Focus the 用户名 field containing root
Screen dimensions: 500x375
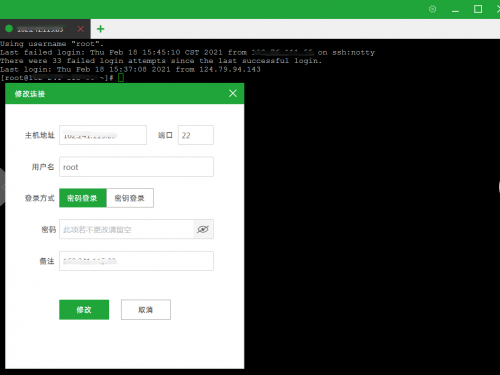pos(136,167)
